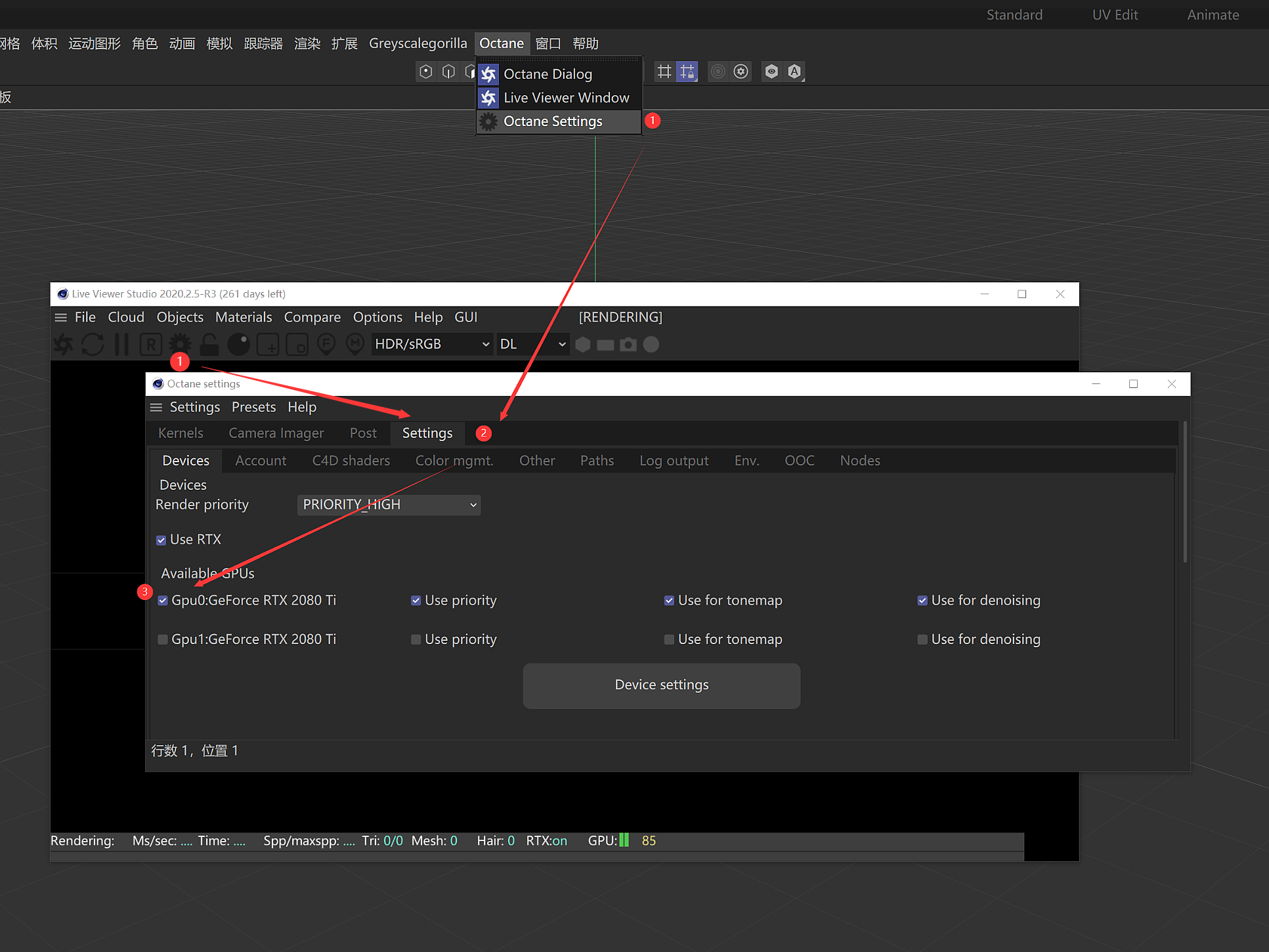Pause rendering in the Live Viewer
The height and width of the screenshot is (952, 1269).
(121, 345)
